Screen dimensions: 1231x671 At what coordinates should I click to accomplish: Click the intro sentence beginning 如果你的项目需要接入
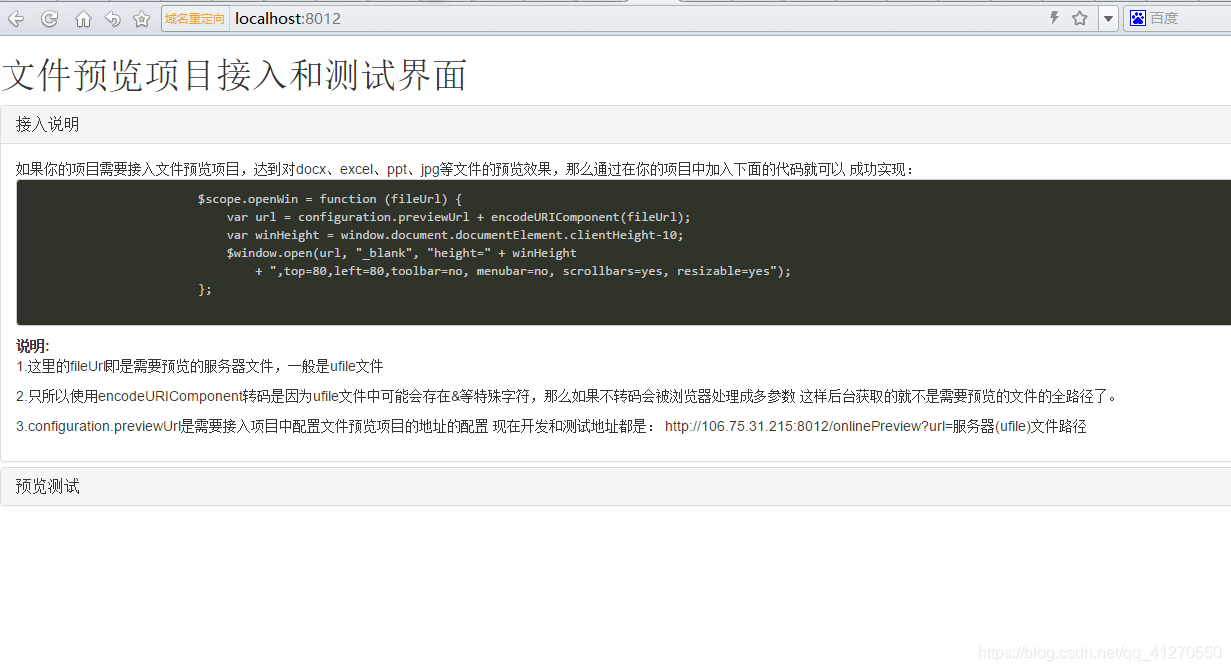pos(465,169)
